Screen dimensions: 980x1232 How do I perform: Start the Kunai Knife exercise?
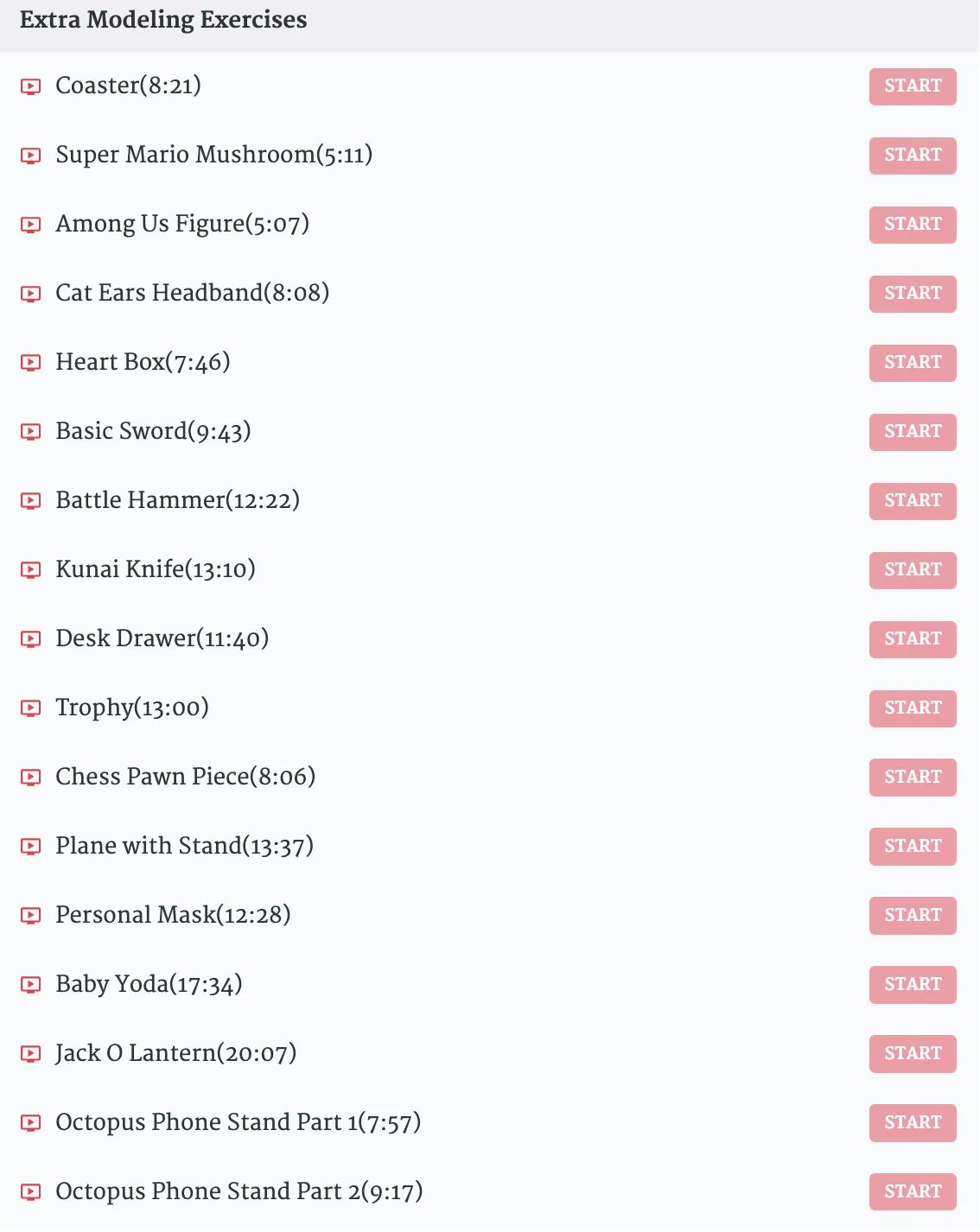tap(913, 570)
